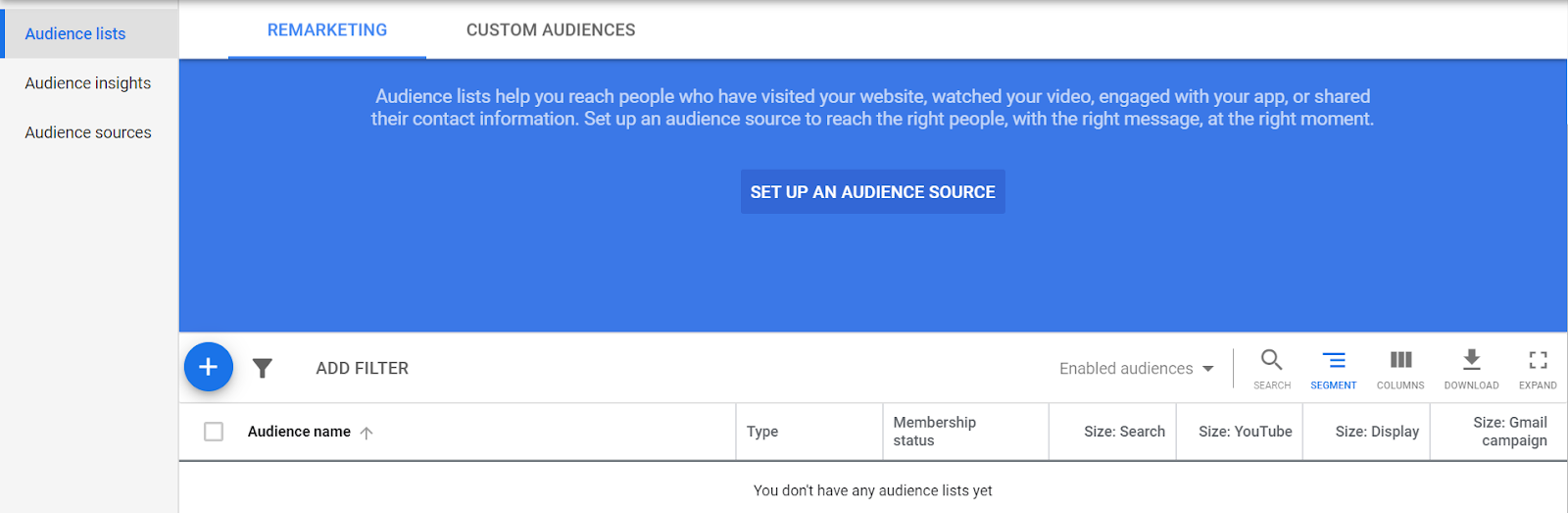Click sort arrow beside Audience name

pyautogui.click(x=367, y=433)
